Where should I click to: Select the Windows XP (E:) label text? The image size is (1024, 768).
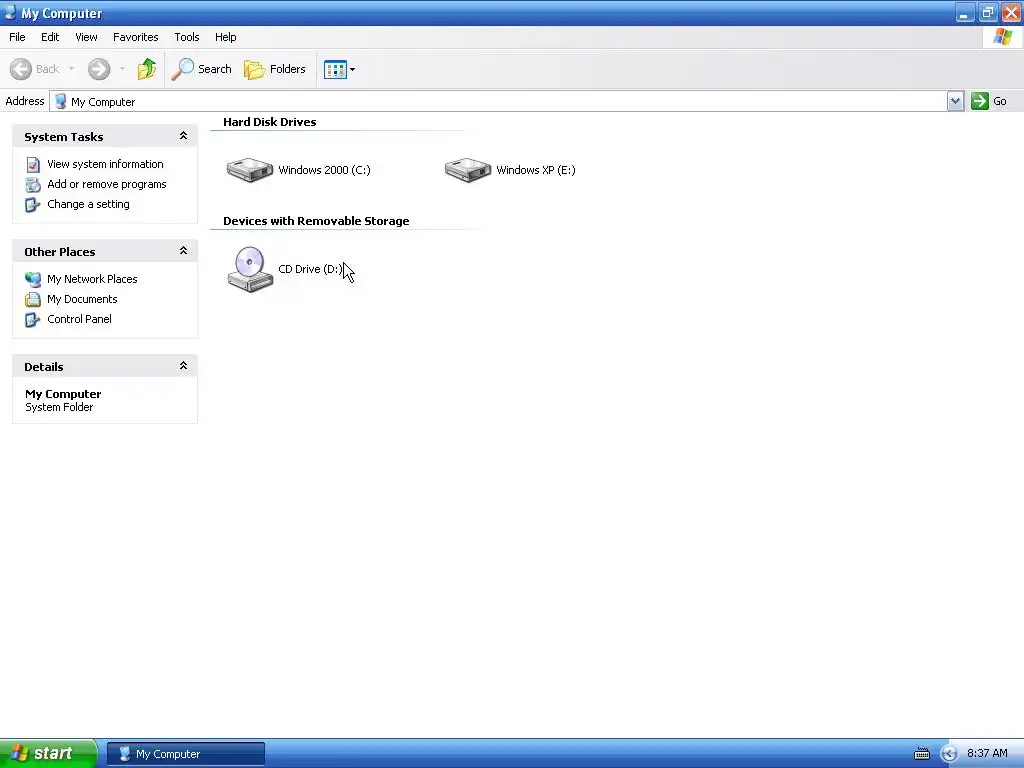[x=536, y=170]
